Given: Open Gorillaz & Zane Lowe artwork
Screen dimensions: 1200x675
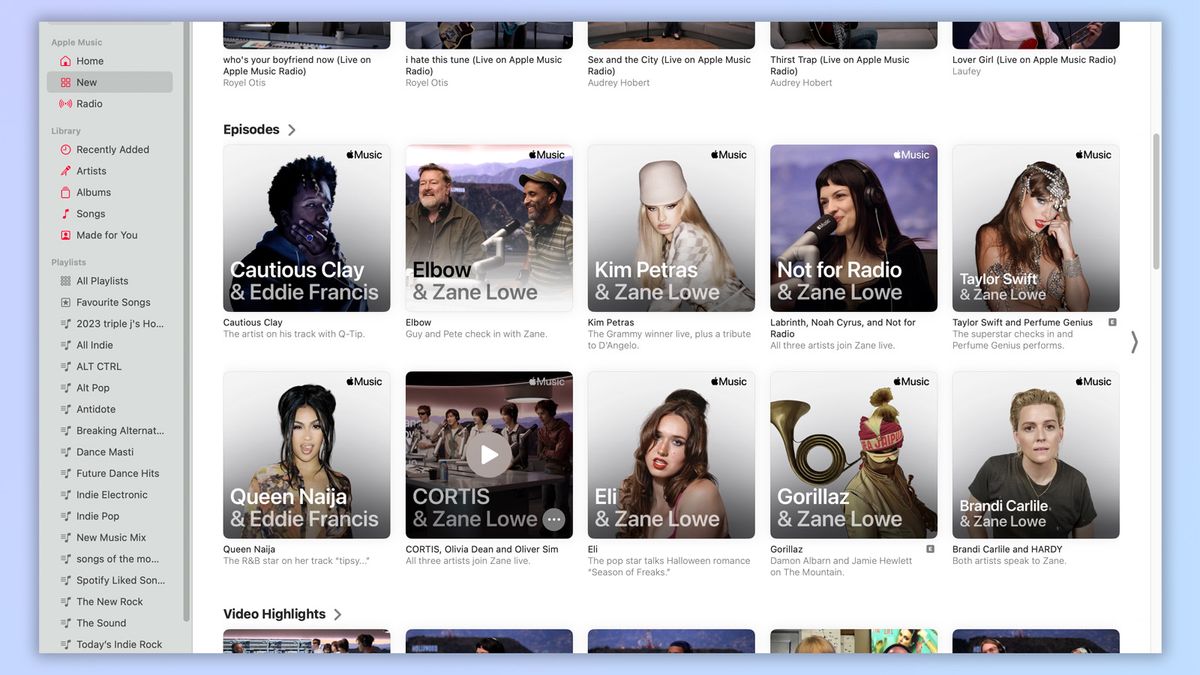Looking at the screenshot, I should tap(854, 455).
